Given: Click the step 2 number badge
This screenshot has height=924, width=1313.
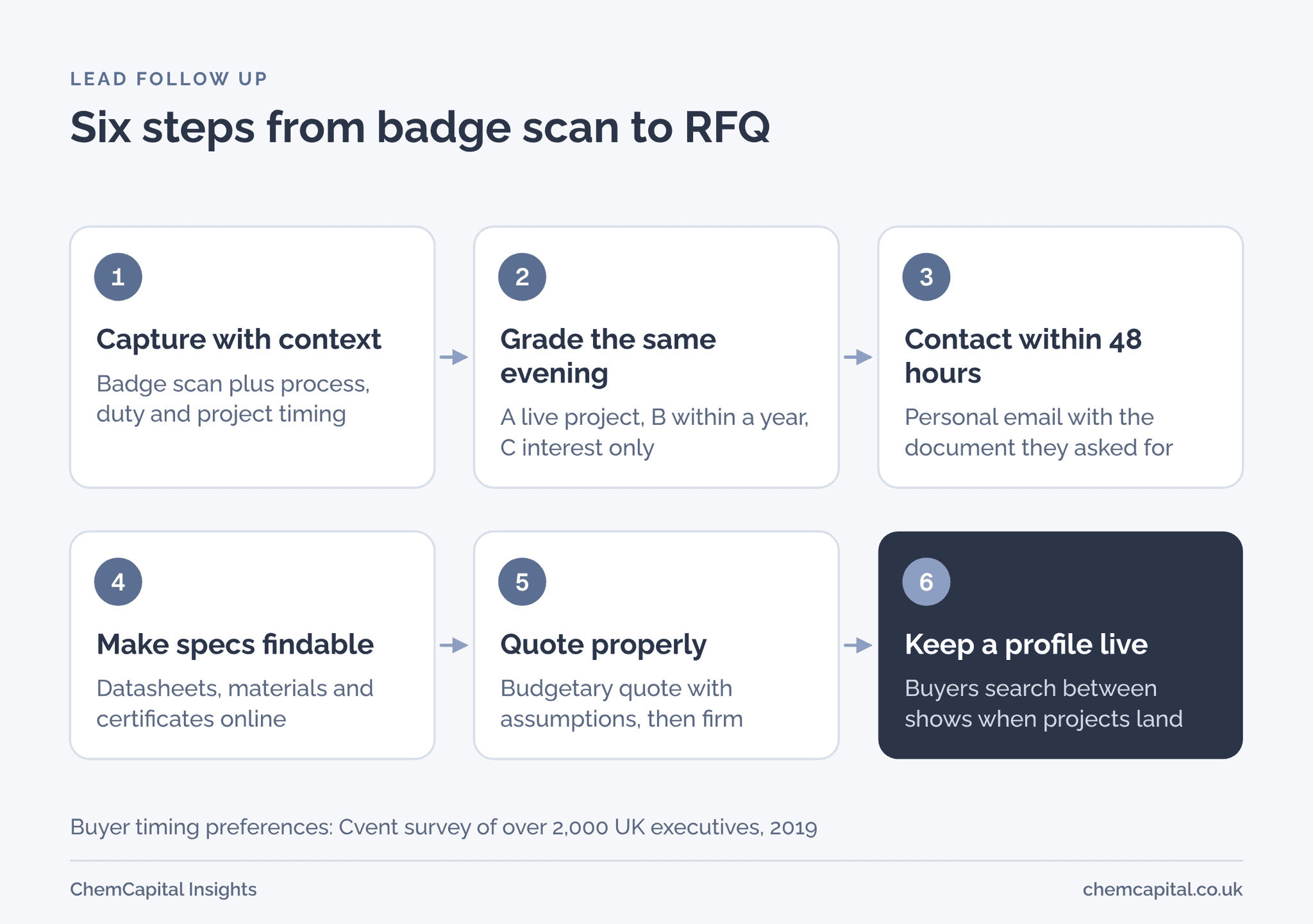Looking at the screenshot, I should [522, 277].
